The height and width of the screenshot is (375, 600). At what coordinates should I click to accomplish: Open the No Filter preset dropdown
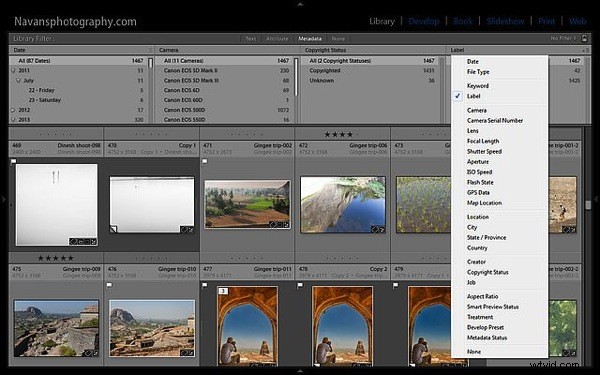[x=563, y=38]
